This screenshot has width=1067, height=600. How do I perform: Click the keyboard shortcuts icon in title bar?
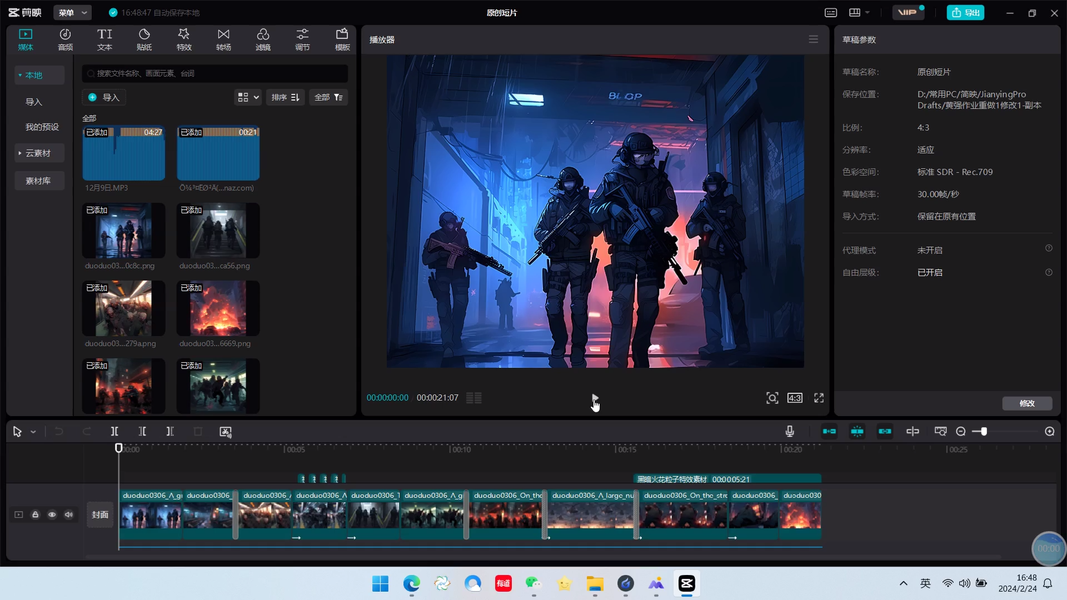coord(831,12)
